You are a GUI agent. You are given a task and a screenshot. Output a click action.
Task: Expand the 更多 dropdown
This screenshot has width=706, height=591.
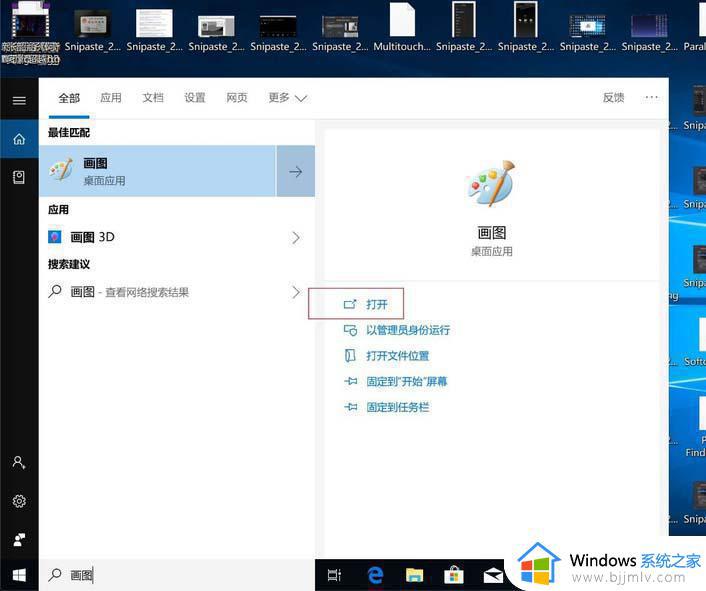tap(288, 98)
